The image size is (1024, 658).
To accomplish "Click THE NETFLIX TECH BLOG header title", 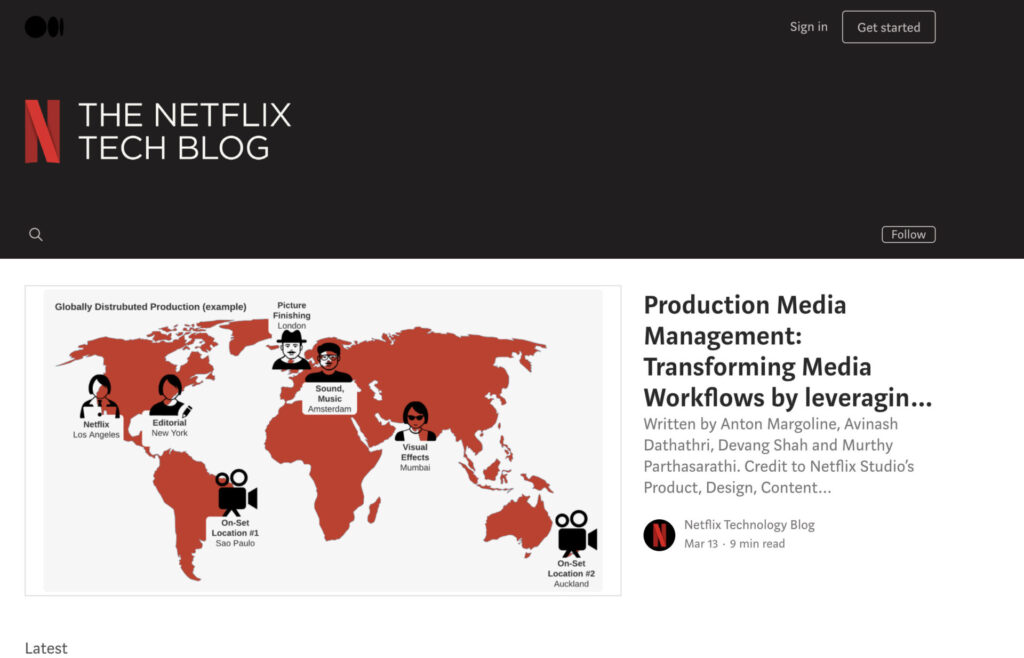I will 184,131.
